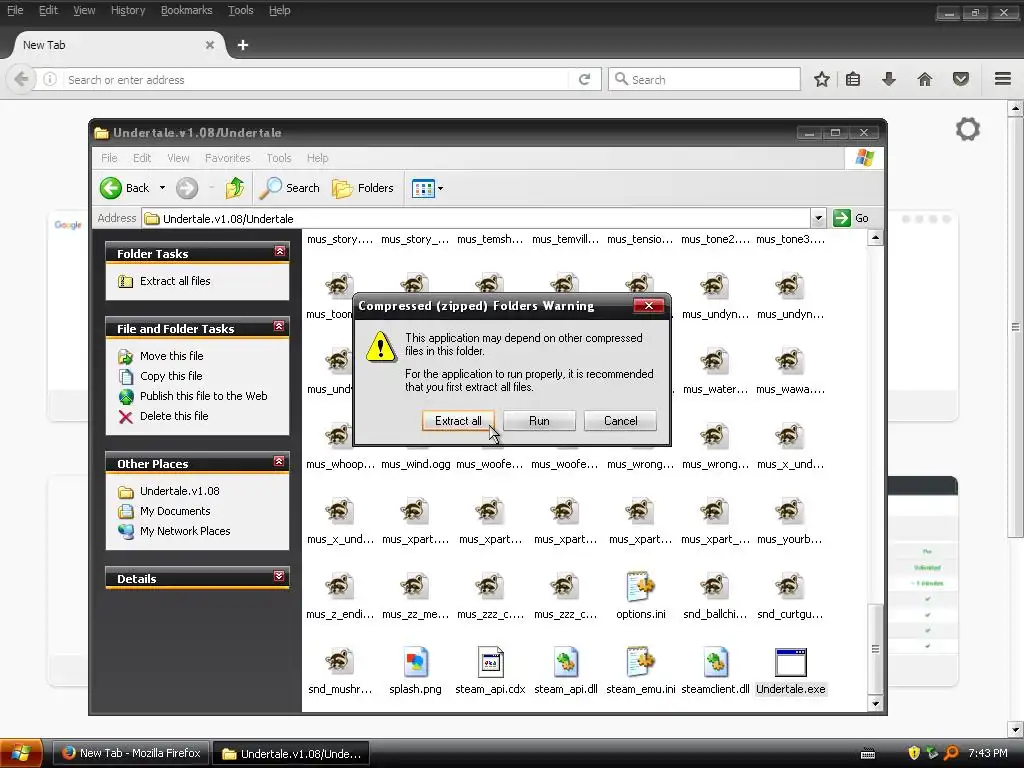Select the options.ini file icon
This screenshot has width=1024, height=768.
point(641,587)
